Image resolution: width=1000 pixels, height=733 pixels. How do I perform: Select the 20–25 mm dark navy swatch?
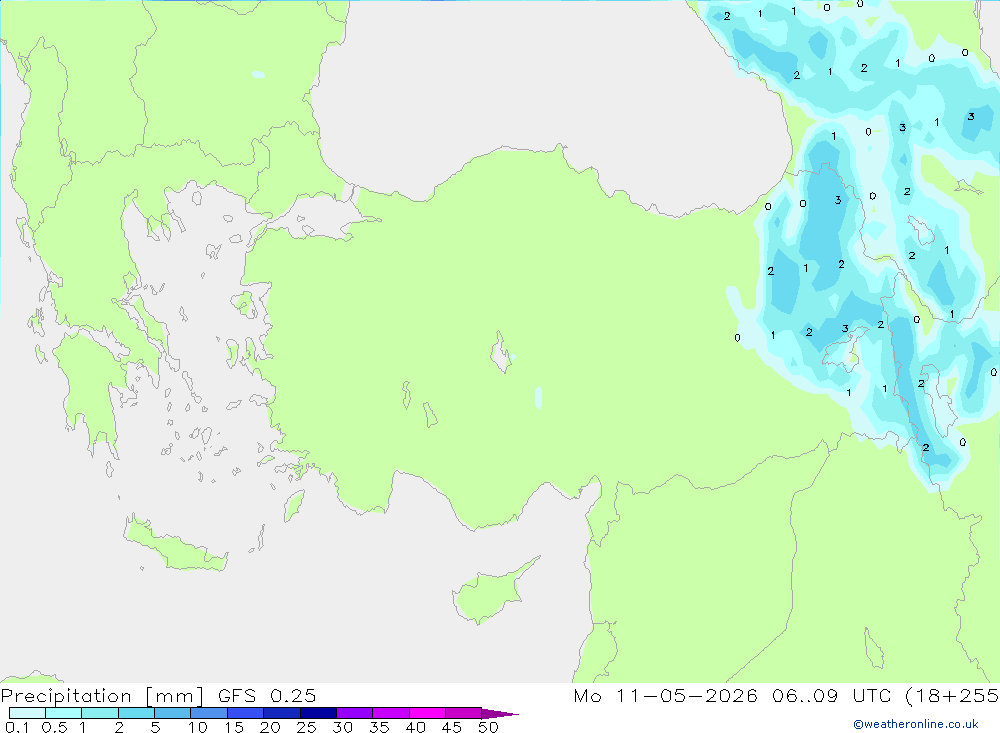(x=281, y=713)
